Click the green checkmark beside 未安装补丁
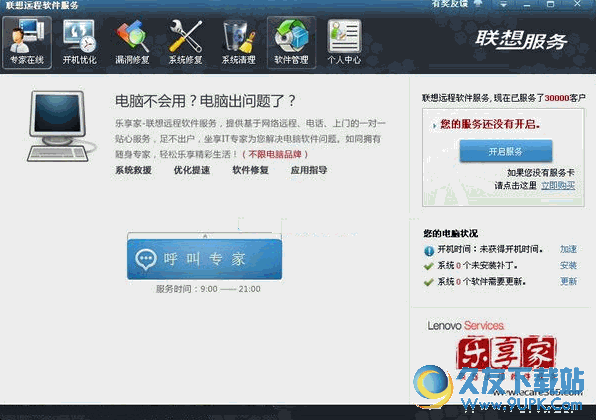Image resolution: width=596 pixels, height=420 pixels. pos(429,266)
